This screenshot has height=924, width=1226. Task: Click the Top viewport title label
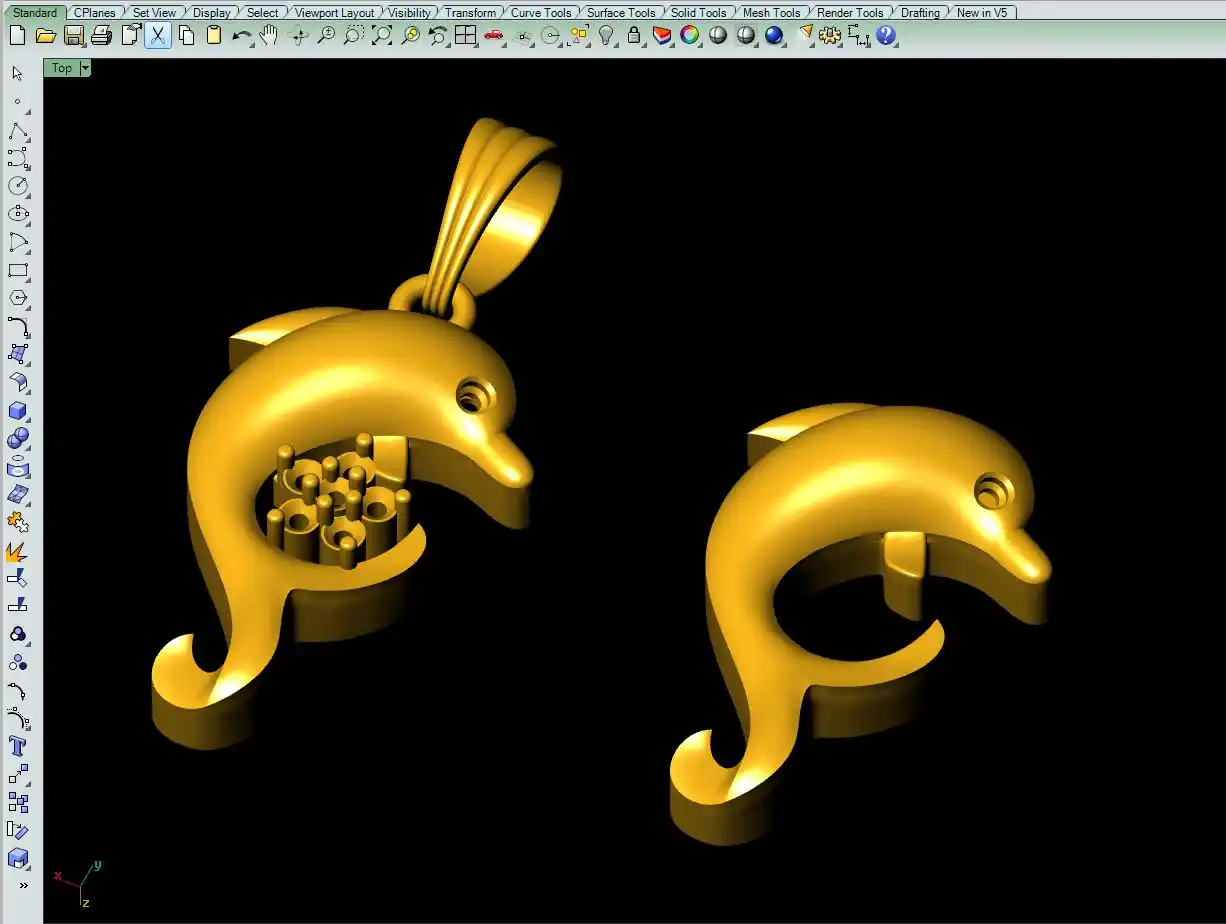pos(62,68)
